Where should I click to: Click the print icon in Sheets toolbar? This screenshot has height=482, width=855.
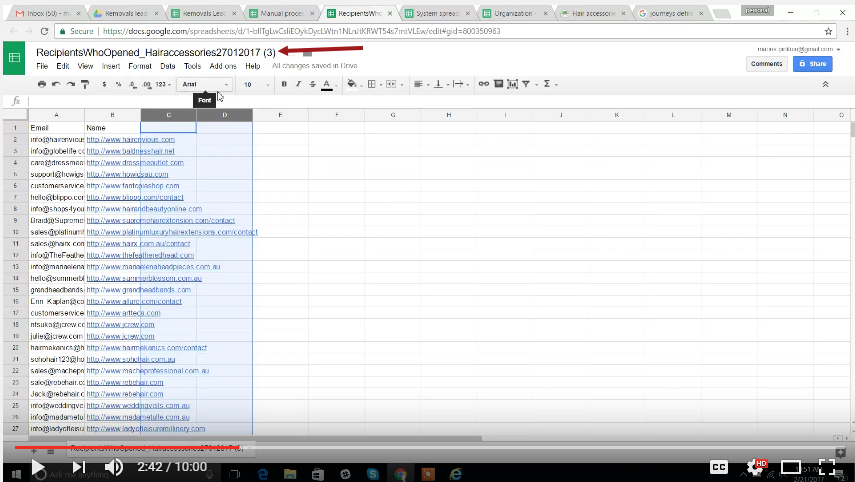click(x=42, y=84)
